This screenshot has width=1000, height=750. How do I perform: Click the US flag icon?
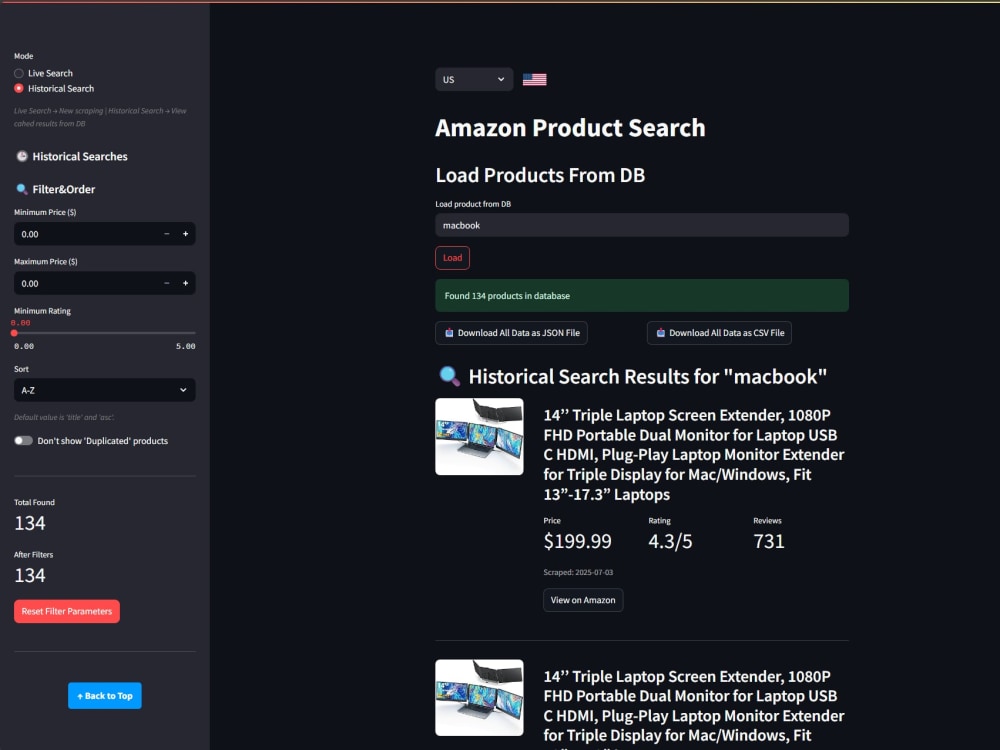coord(534,79)
